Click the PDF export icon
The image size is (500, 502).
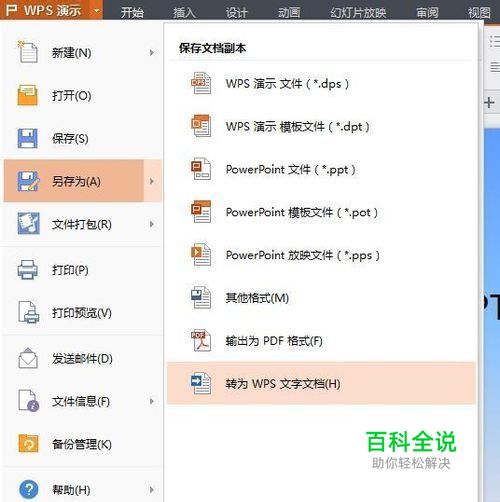tap(201, 340)
